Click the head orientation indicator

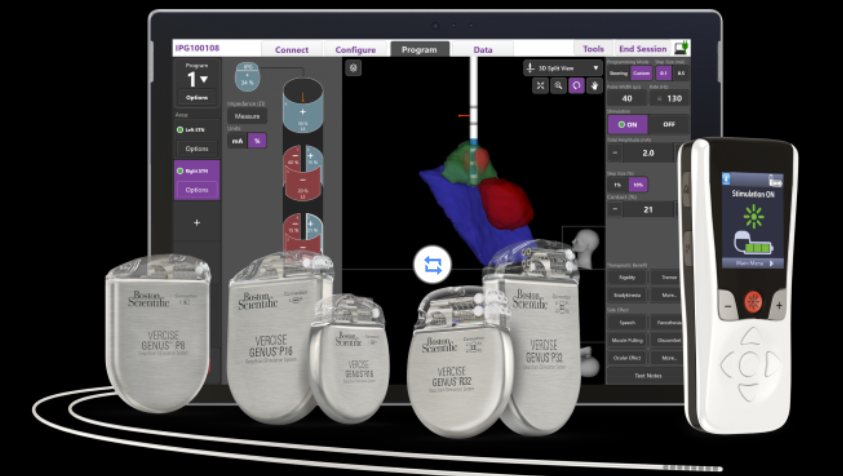586,247
